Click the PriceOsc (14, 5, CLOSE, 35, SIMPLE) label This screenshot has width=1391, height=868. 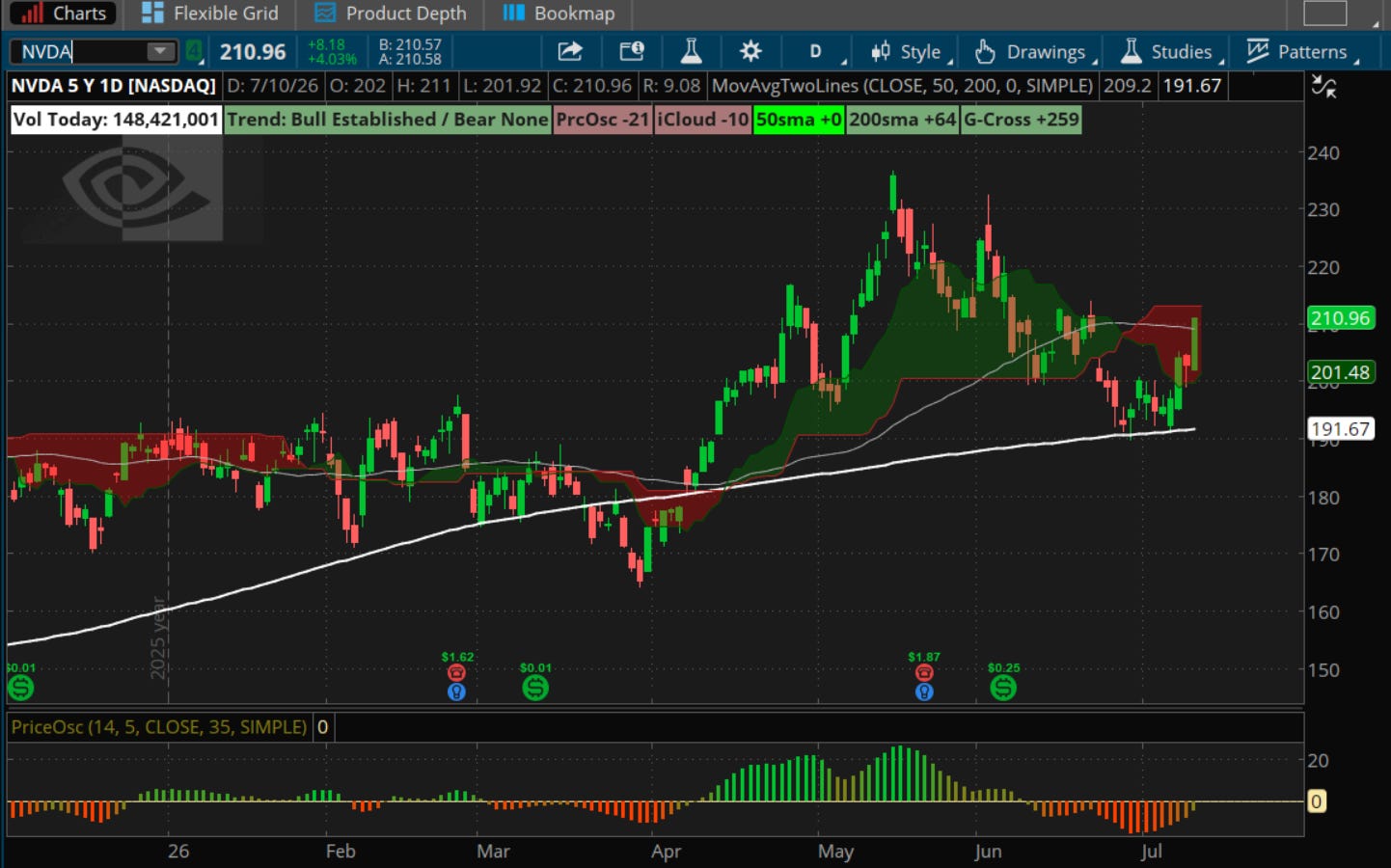[159, 727]
